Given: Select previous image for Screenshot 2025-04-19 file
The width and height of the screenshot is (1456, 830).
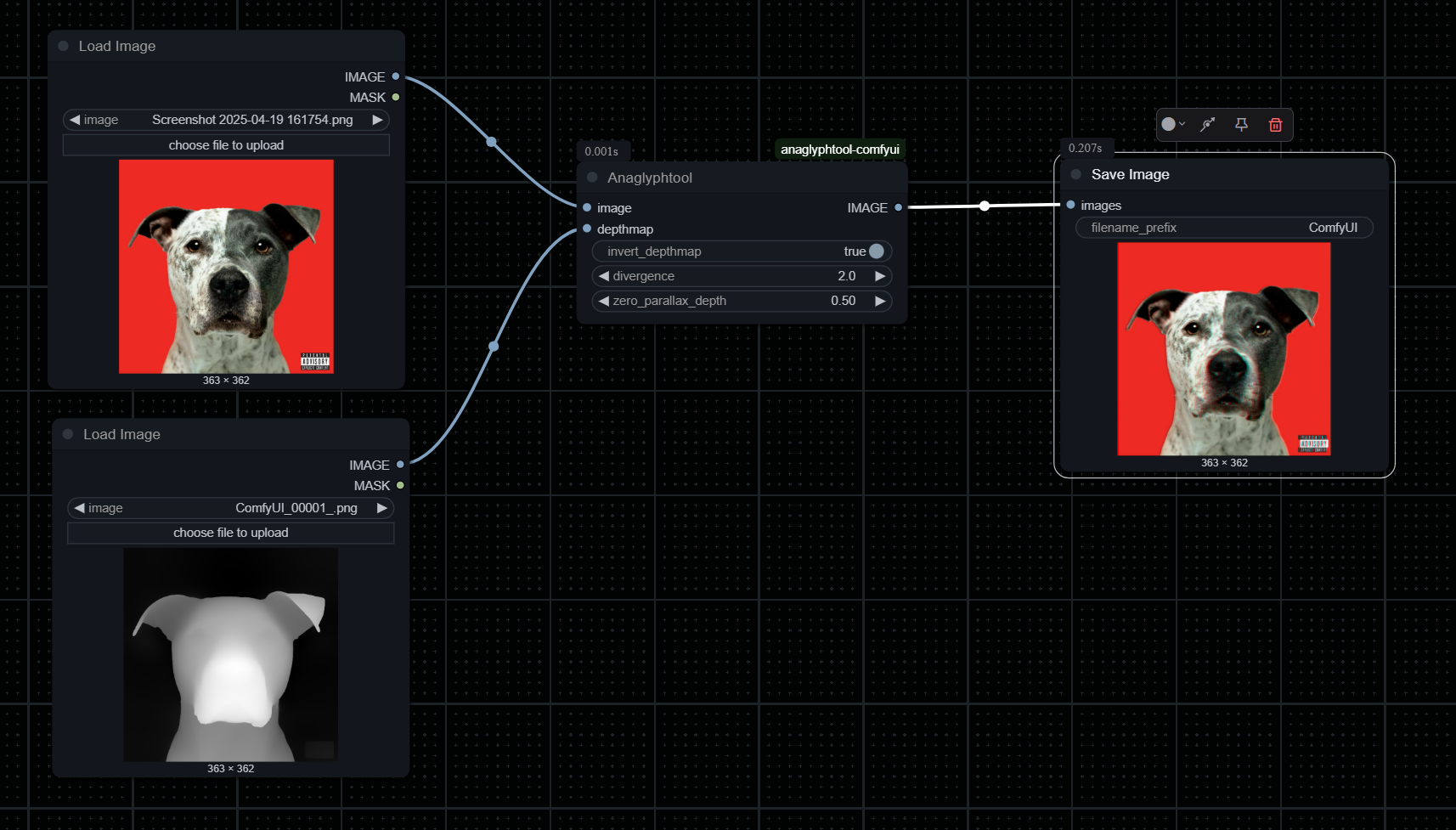Looking at the screenshot, I should point(75,120).
